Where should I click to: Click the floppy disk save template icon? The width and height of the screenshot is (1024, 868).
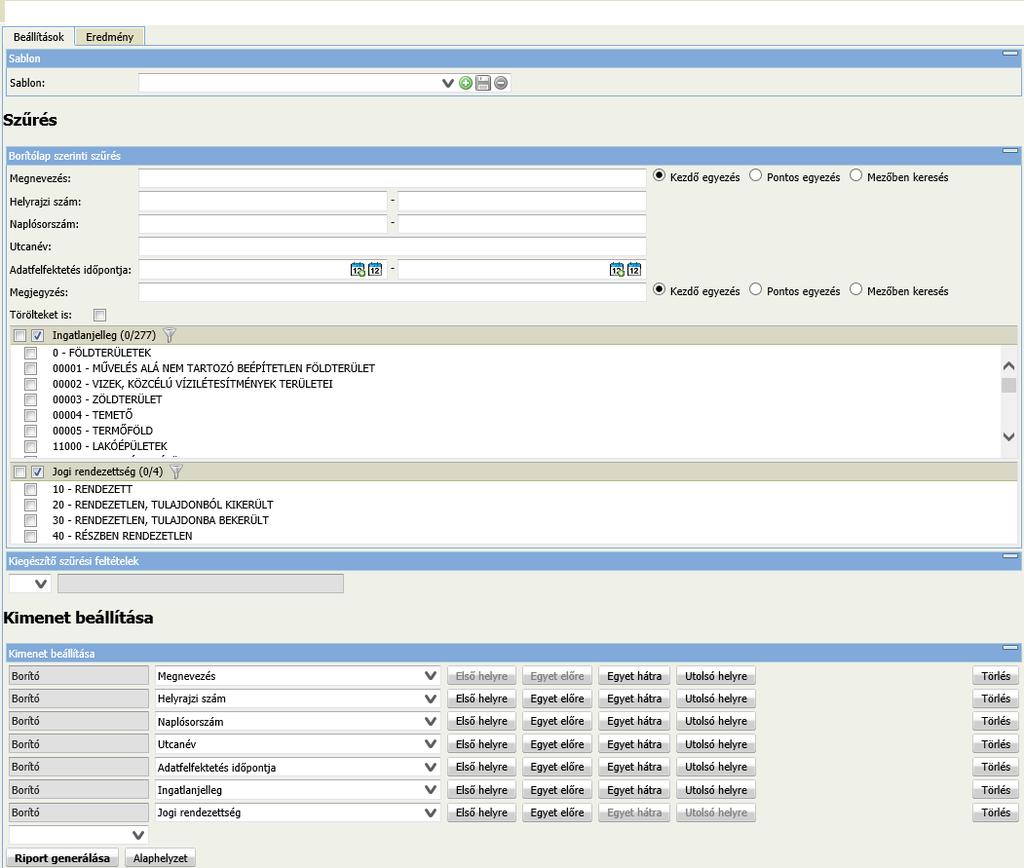tap(483, 83)
